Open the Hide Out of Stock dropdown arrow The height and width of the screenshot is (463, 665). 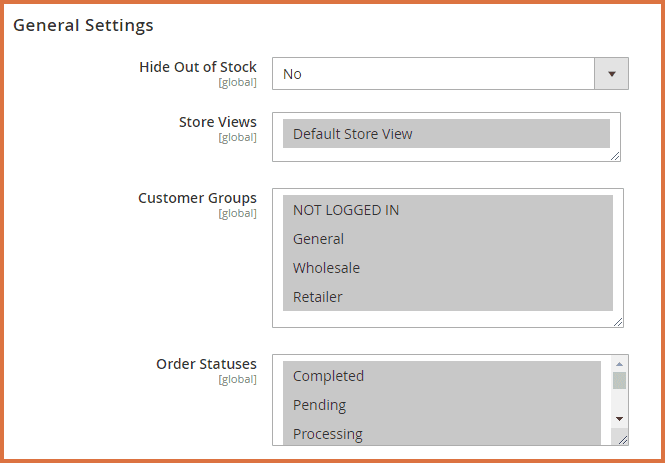(x=611, y=74)
